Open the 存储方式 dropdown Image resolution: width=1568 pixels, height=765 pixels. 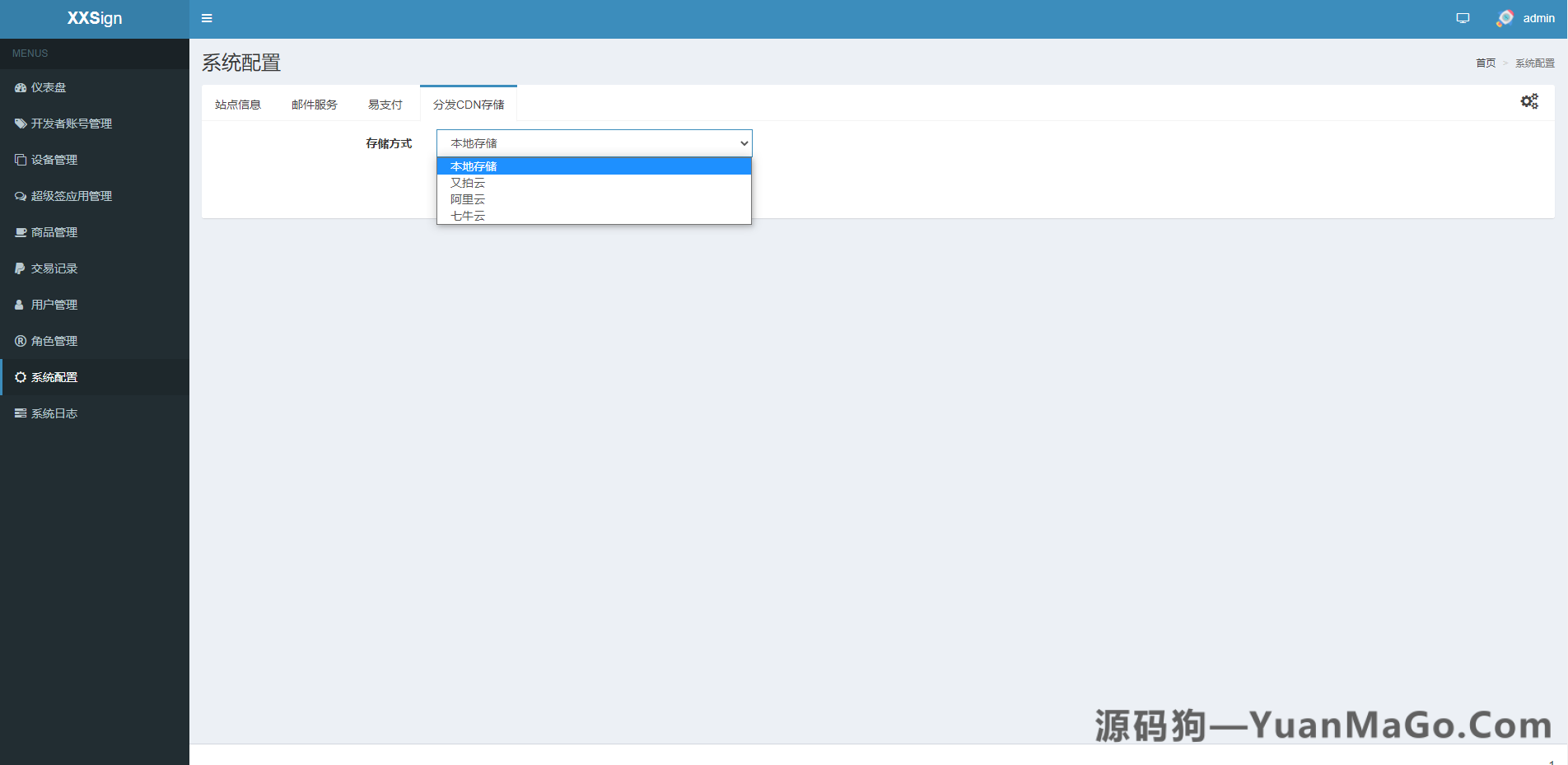594,142
